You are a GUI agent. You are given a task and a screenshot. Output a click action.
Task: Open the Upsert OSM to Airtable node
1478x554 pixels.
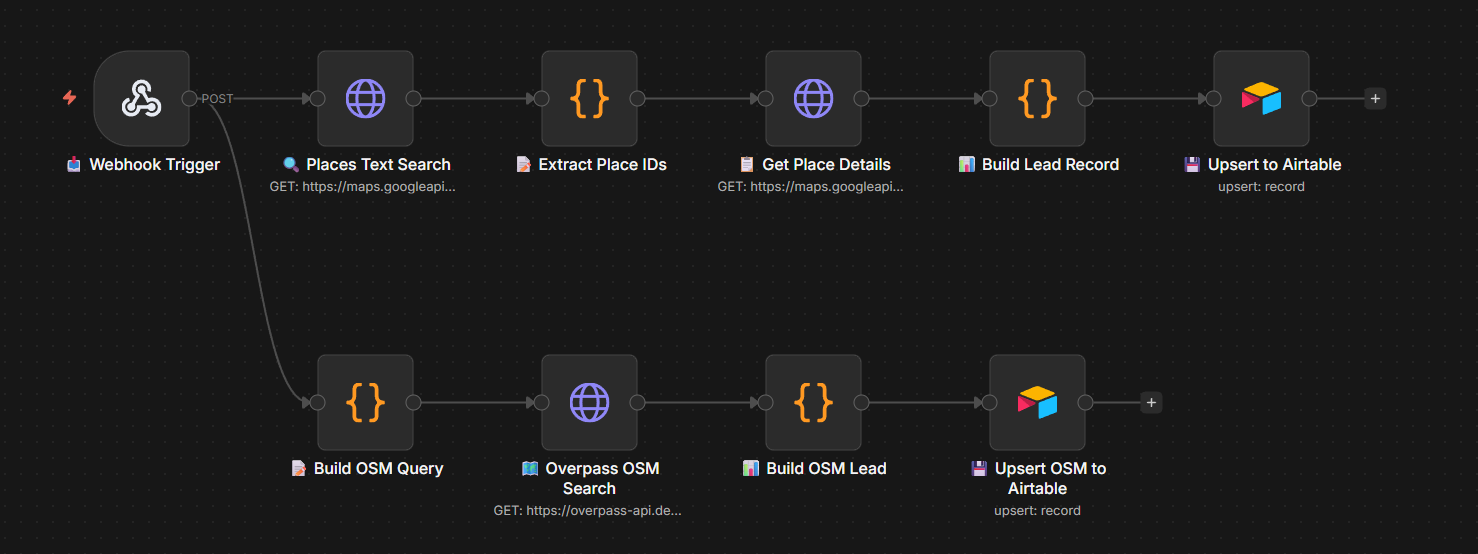click(x=1037, y=402)
